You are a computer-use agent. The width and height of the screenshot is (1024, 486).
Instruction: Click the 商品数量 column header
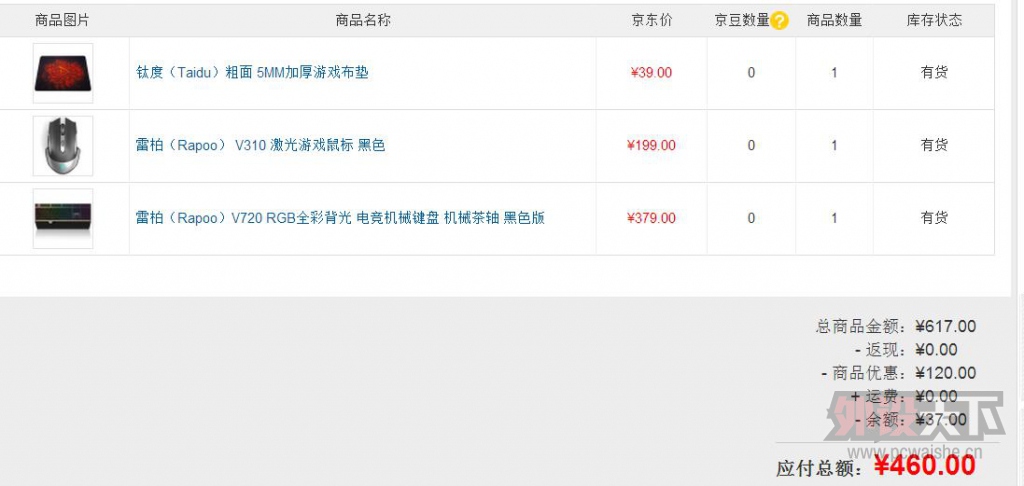pos(834,20)
